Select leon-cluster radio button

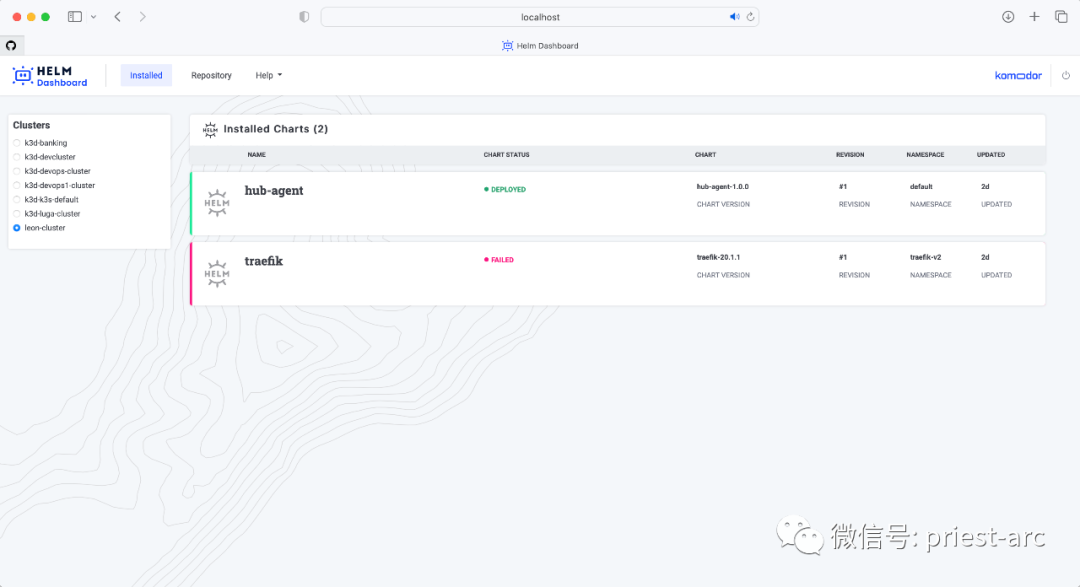coord(17,228)
